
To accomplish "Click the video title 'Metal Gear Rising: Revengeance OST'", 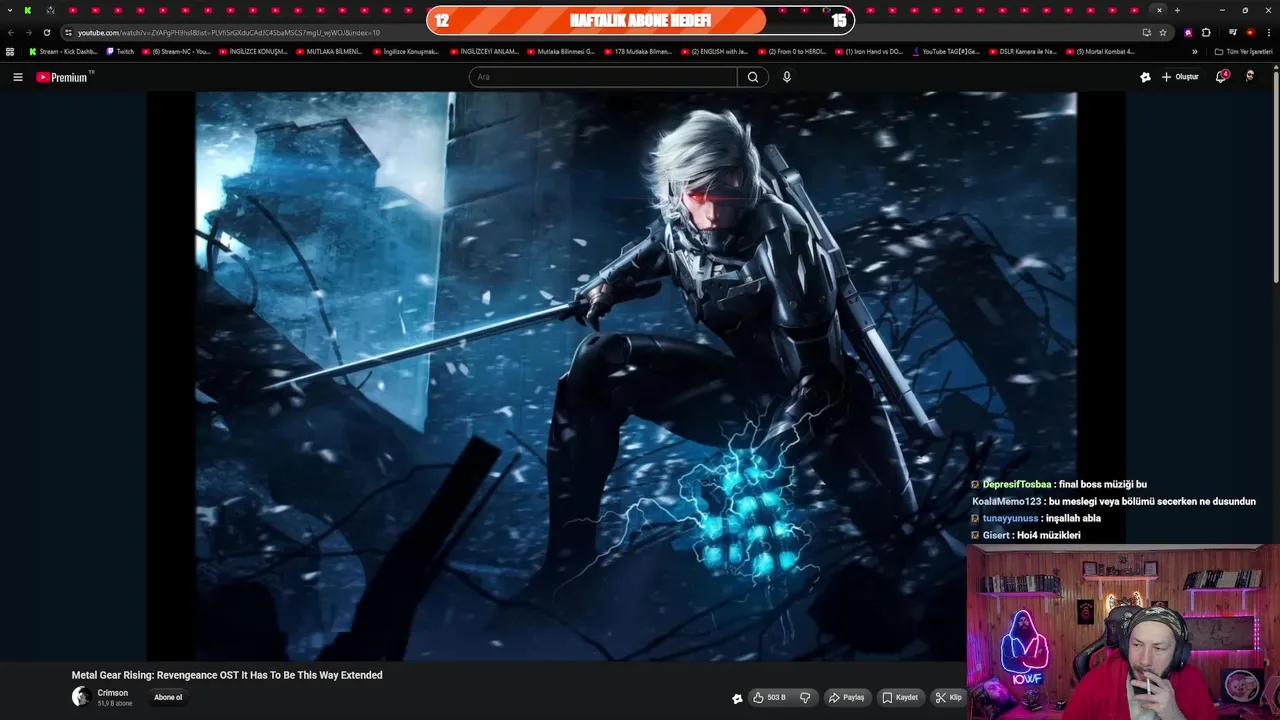I will pos(227,675).
